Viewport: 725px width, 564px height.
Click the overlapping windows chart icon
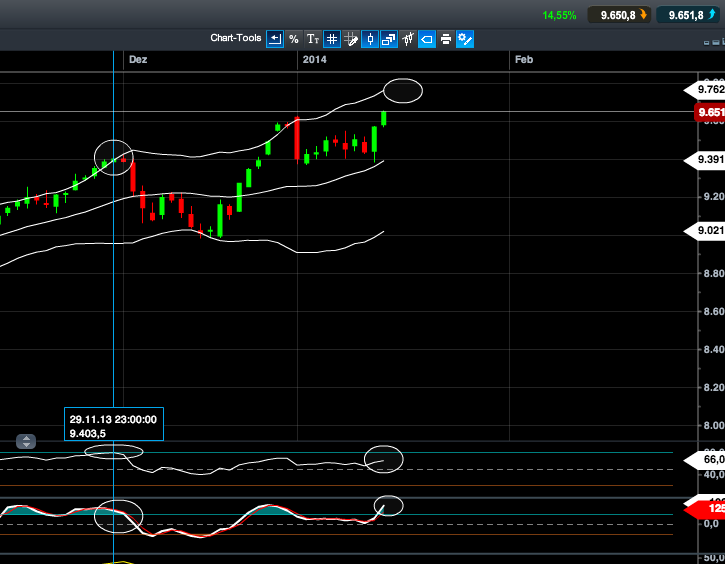(388, 39)
